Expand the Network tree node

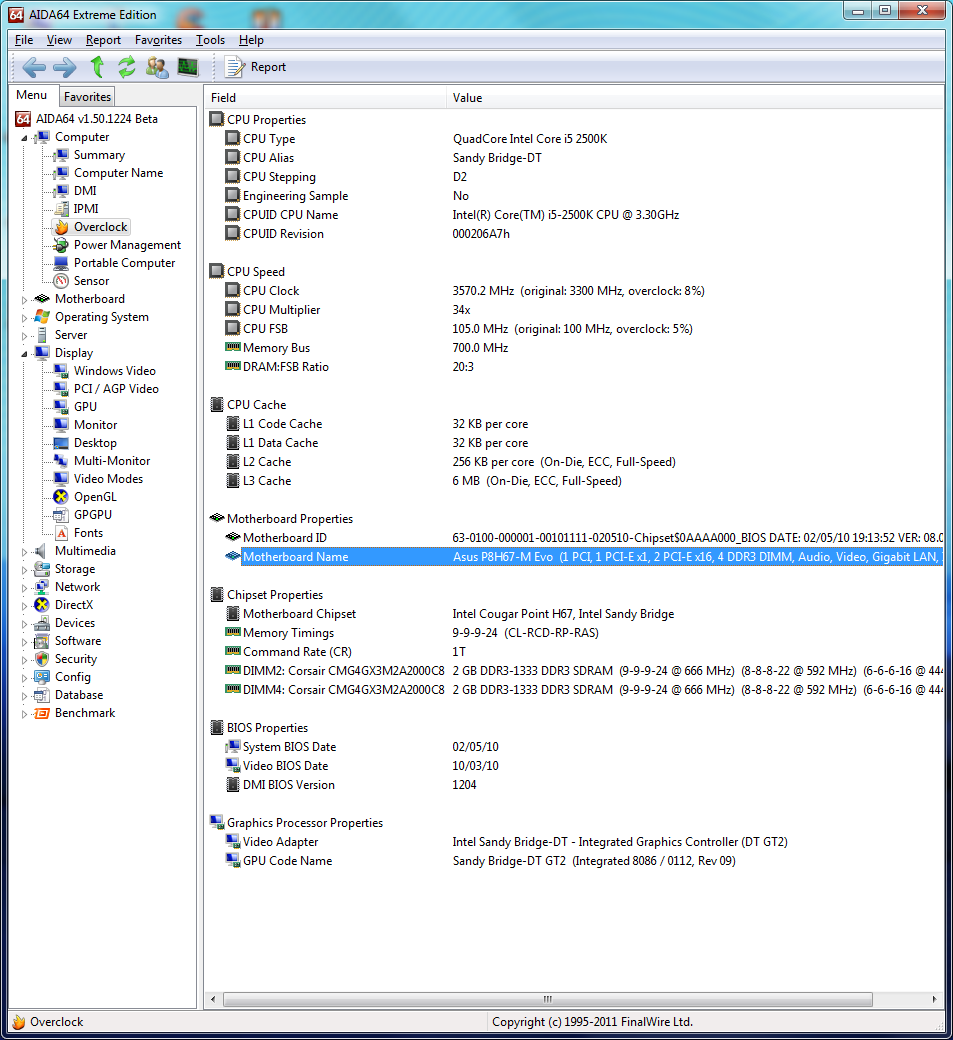click(x=25, y=588)
